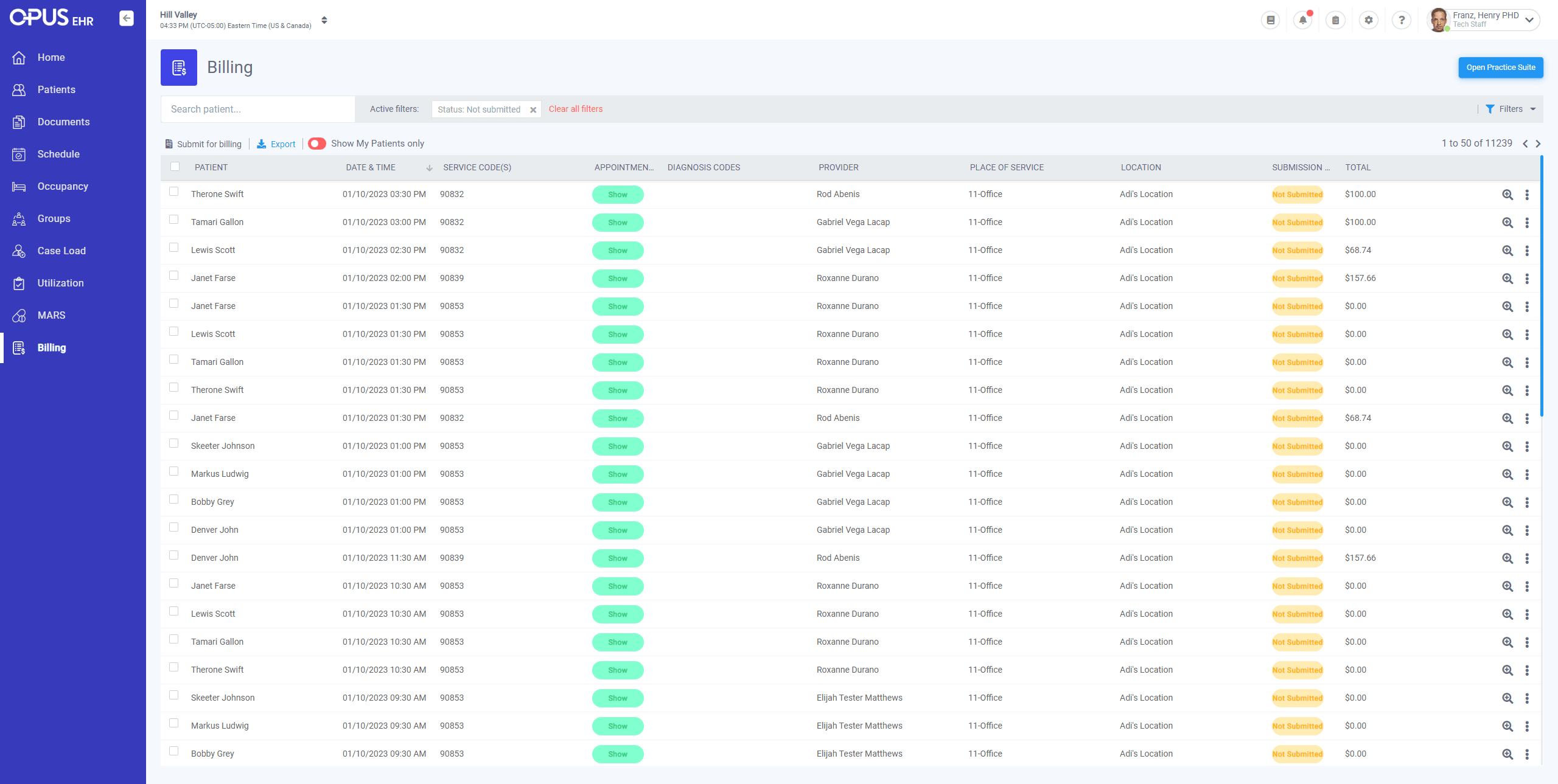Expand the Franz, Henry PHD user menu
The height and width of the screenshot is (784, 1558).
pos(1529,20)
